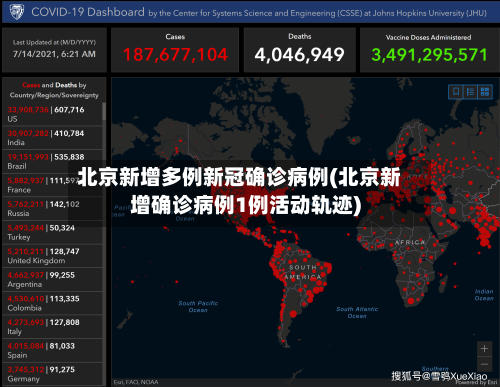Click the COVID-19 Dashboard title

click(x=88, y=12)
